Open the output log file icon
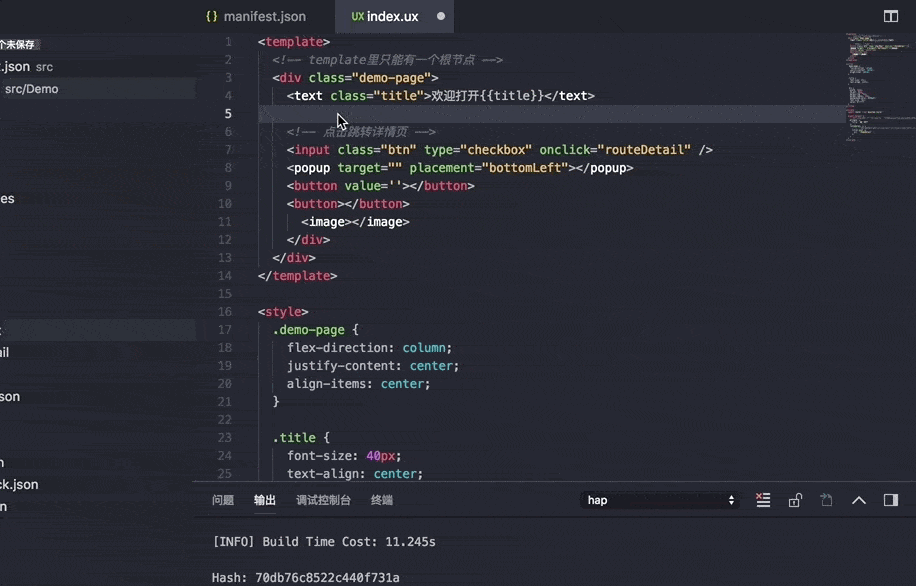Image resolution: width=916 pixels, height=586 pixels. click(x=827, y=500)
